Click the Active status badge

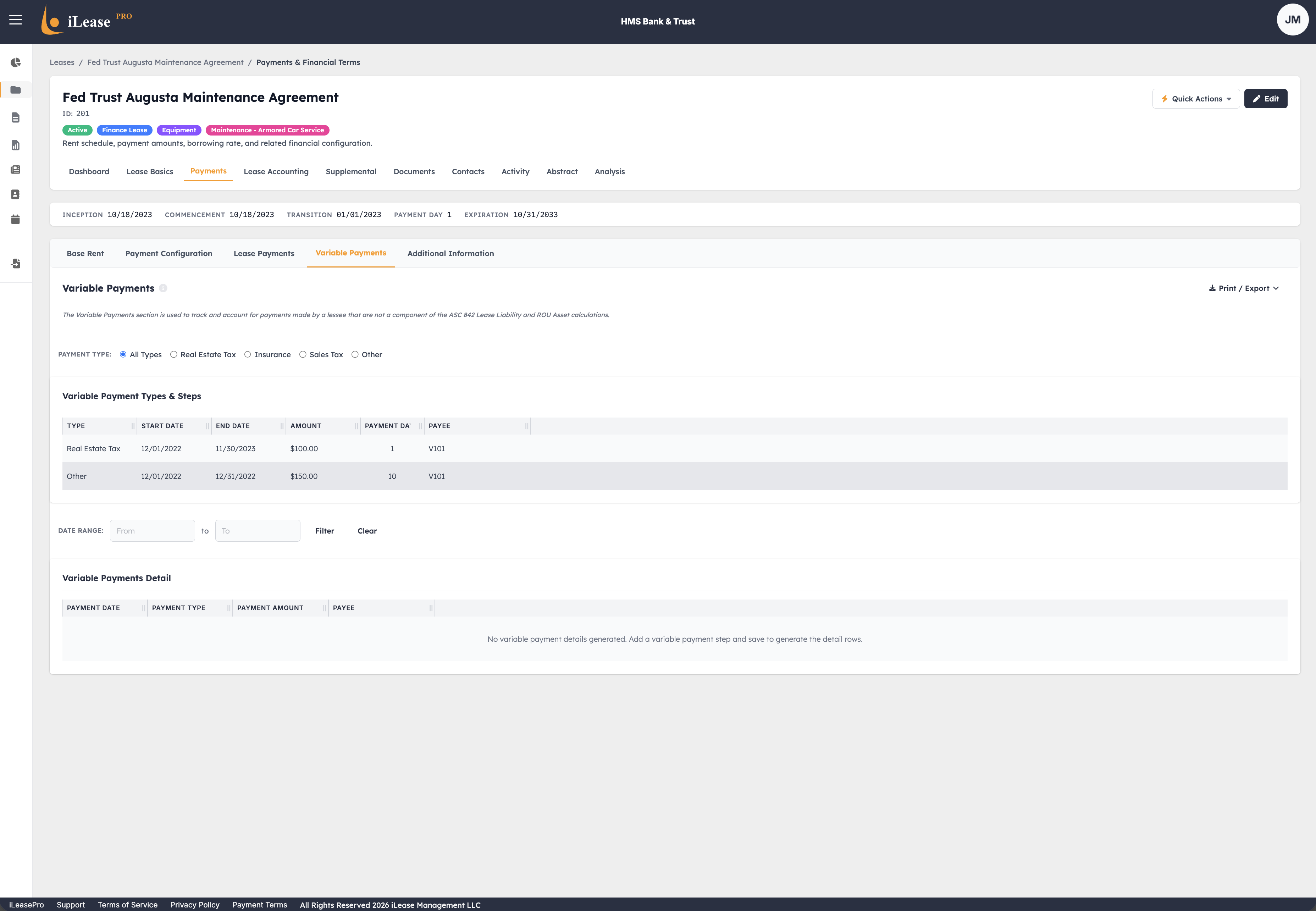point(78,130)
